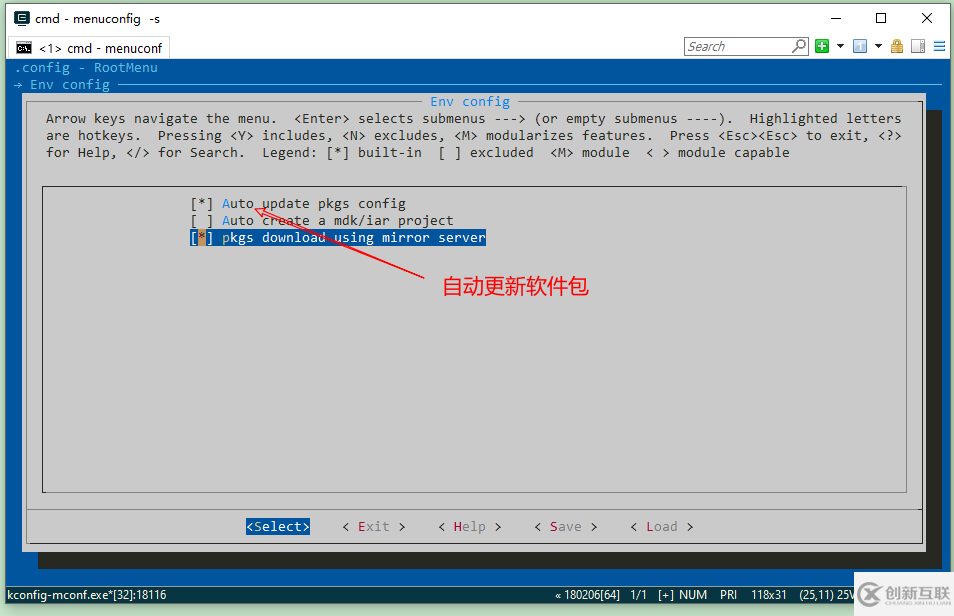
Task: Toggle 'Auto update pkgs config' checkbox
Action: click(x=201, y=203)
